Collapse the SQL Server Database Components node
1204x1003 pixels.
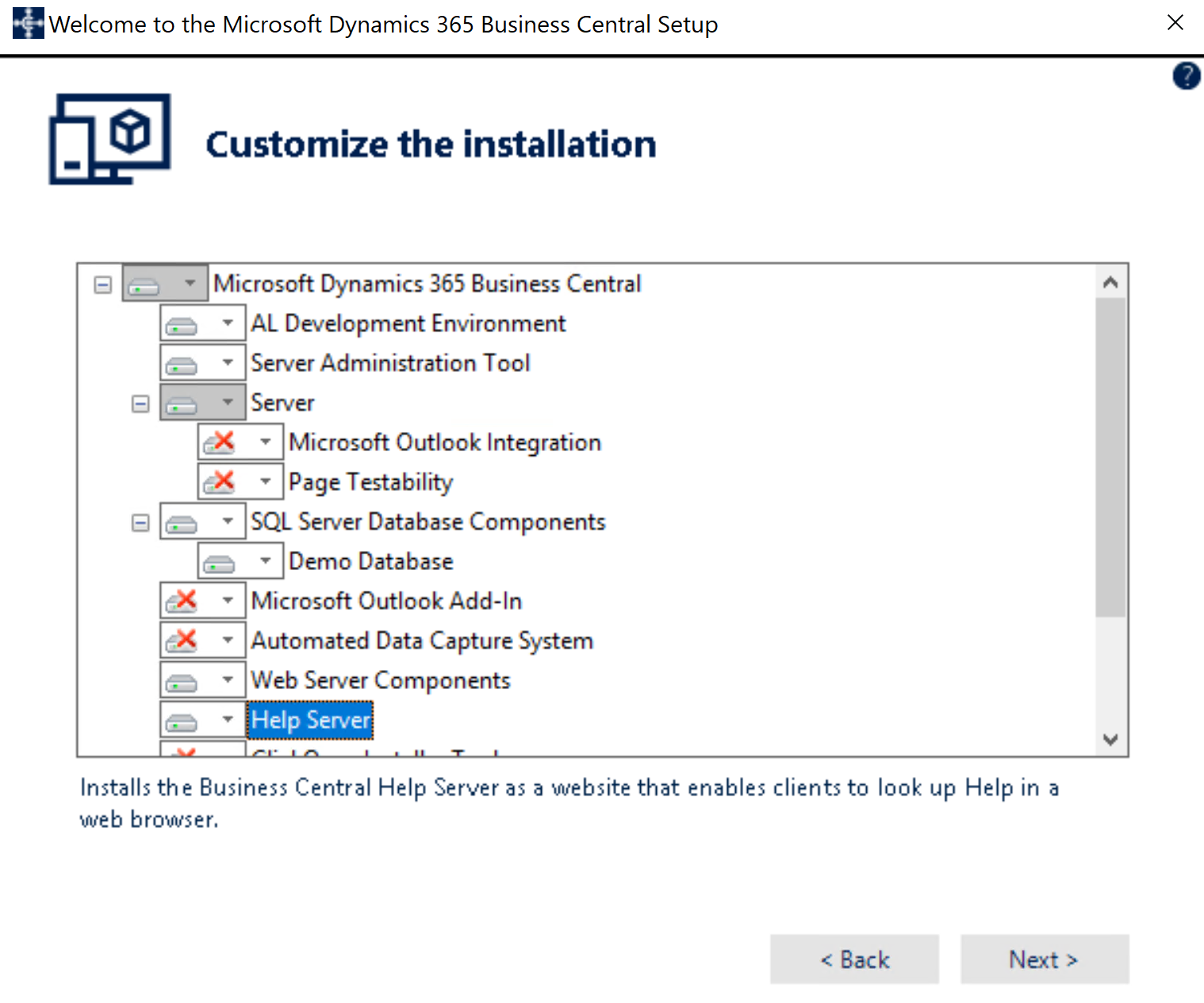coord(140,523)
